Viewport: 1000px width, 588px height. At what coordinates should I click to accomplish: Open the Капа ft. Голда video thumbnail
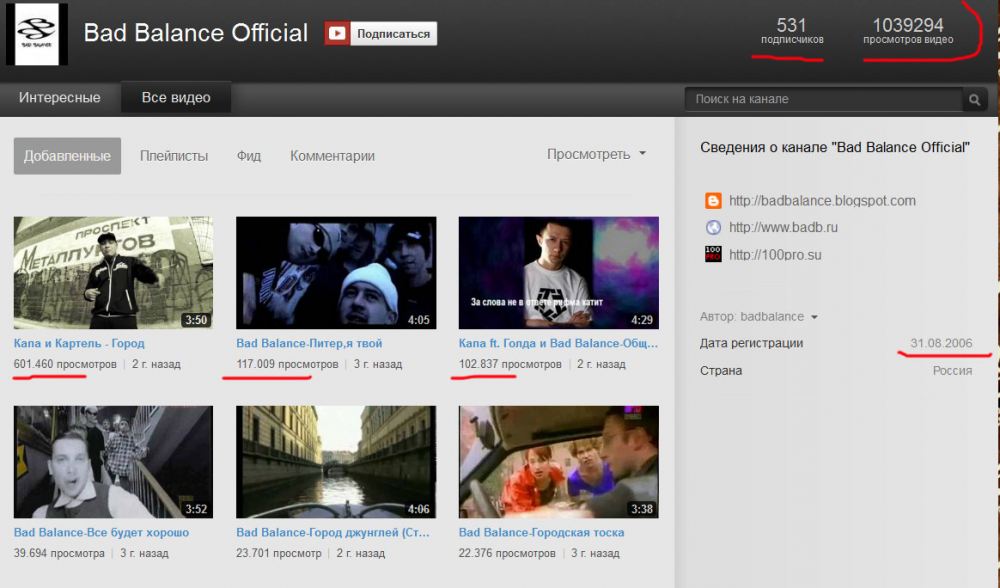559,273
